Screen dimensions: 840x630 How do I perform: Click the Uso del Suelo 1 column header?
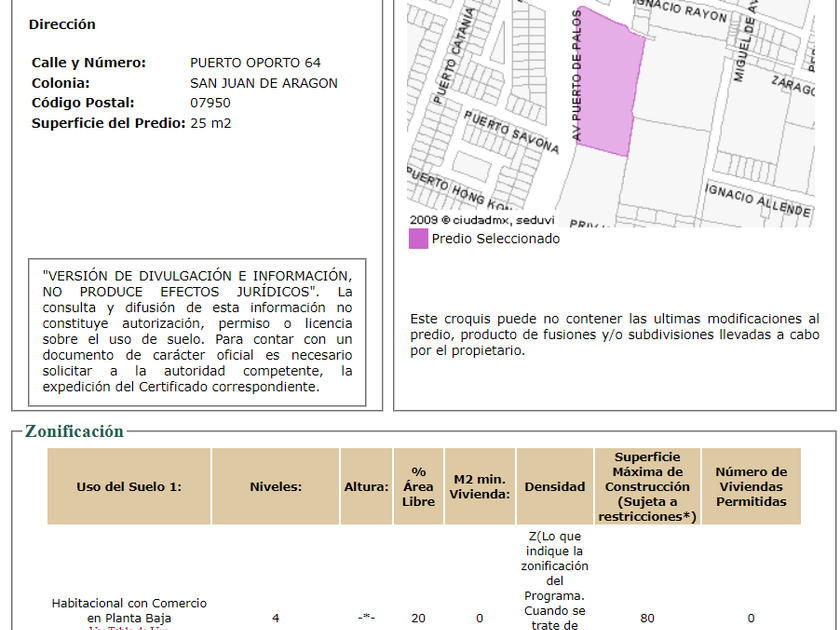tap(129, 487)
